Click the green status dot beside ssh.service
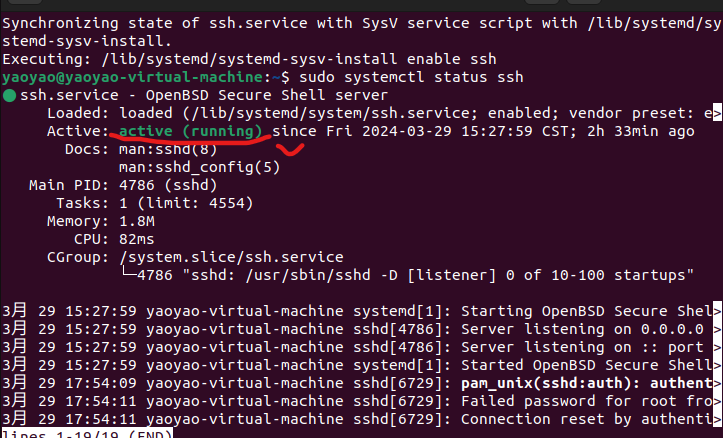This screenshot has width=723, height=438. point(9,95)
